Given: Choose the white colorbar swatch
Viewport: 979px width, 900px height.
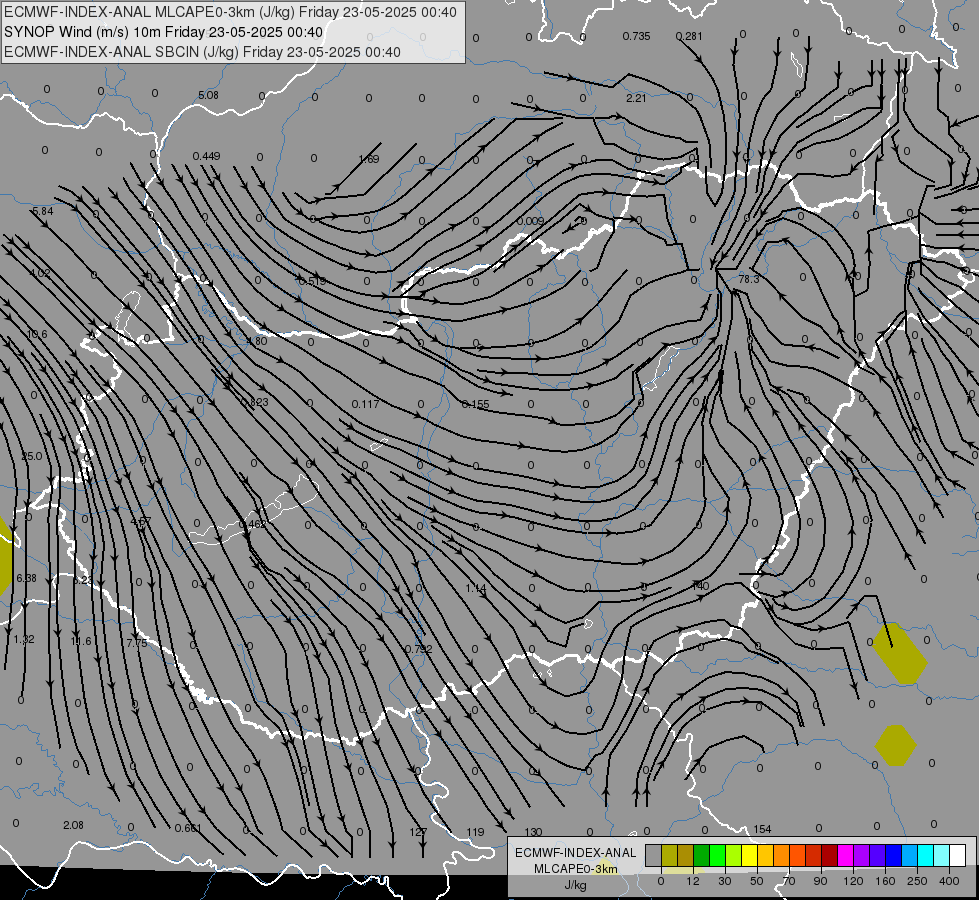Looking at the screenshot, I should [x=958, y=855].
